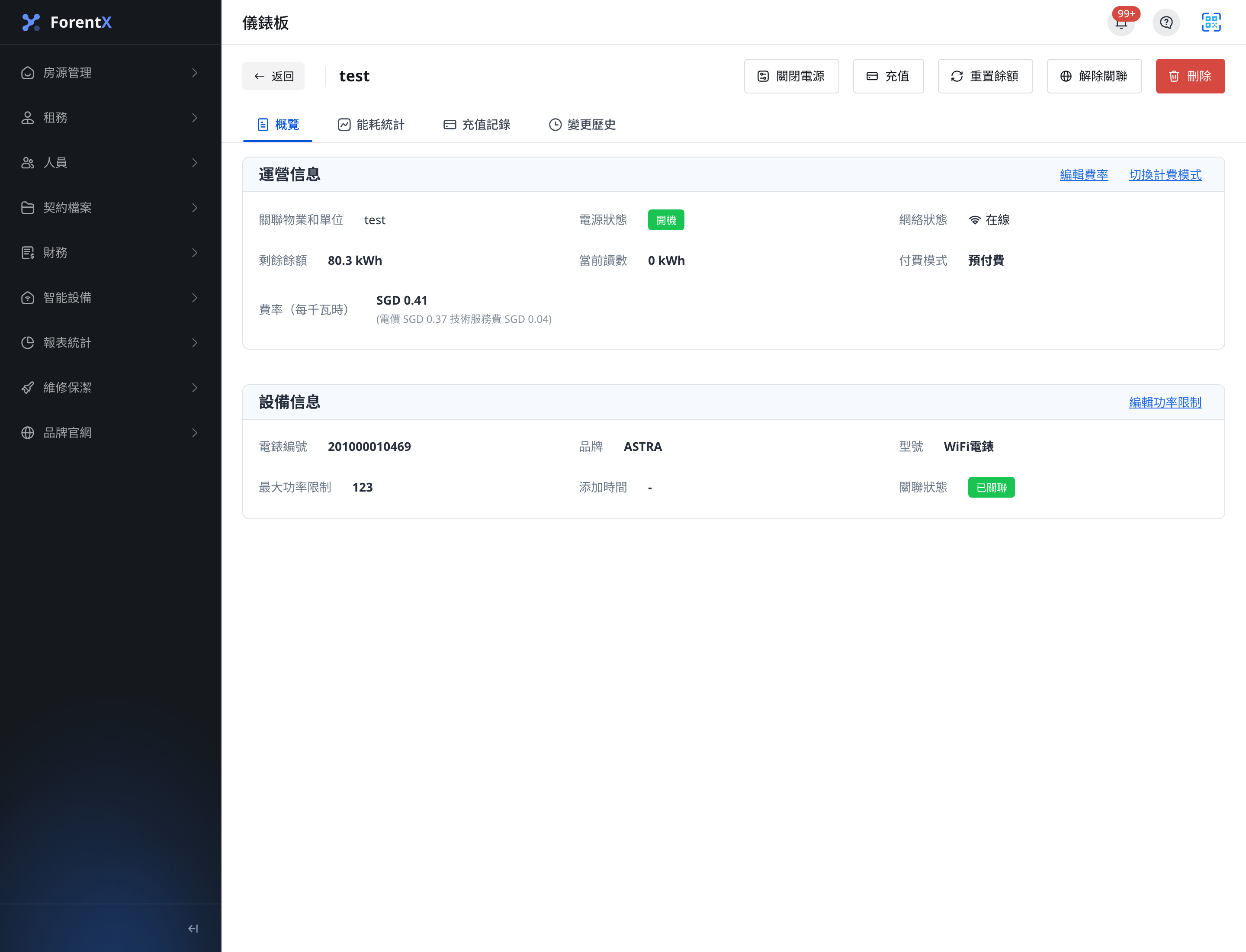Go back using the 返回 button
Image resolution: width=1246 pixels, height=952 pixels.
pos(273,76)
